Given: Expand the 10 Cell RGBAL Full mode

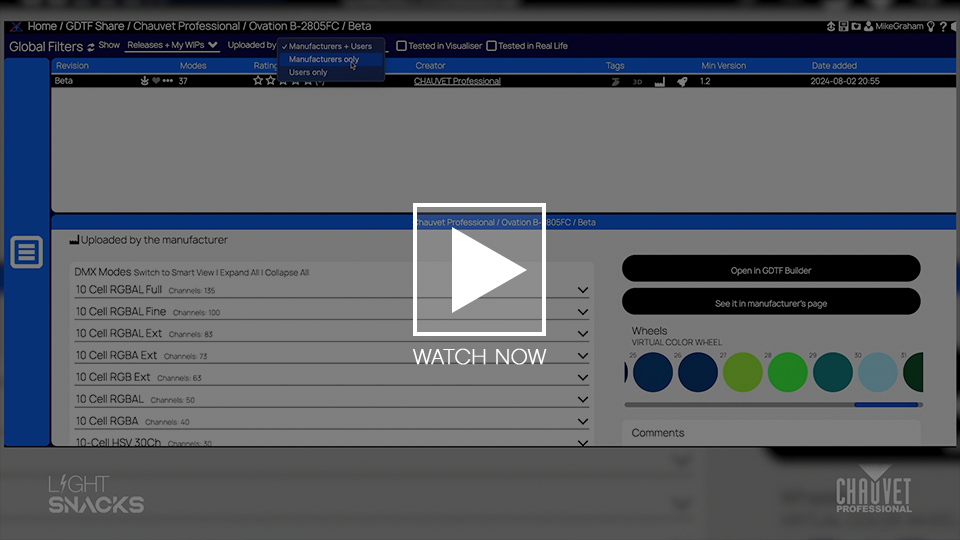Looking at the screenshot, I should (583, 290).
